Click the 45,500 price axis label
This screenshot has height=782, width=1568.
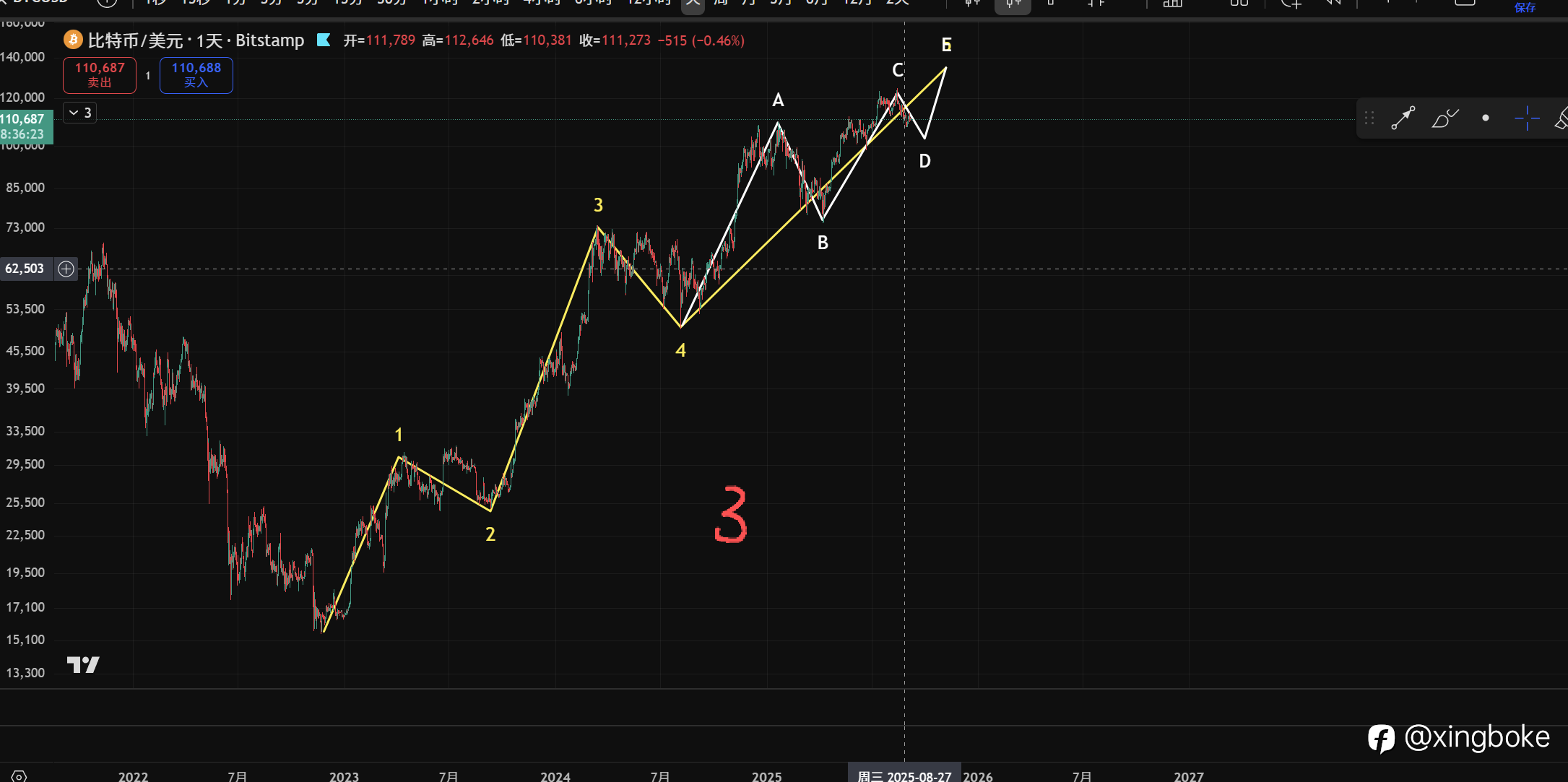25,351
